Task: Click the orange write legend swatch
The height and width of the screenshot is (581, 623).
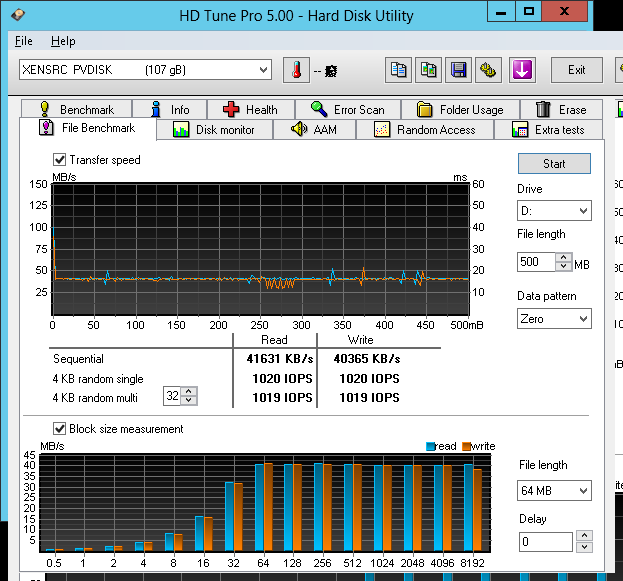Action: (x=466, y=446)
